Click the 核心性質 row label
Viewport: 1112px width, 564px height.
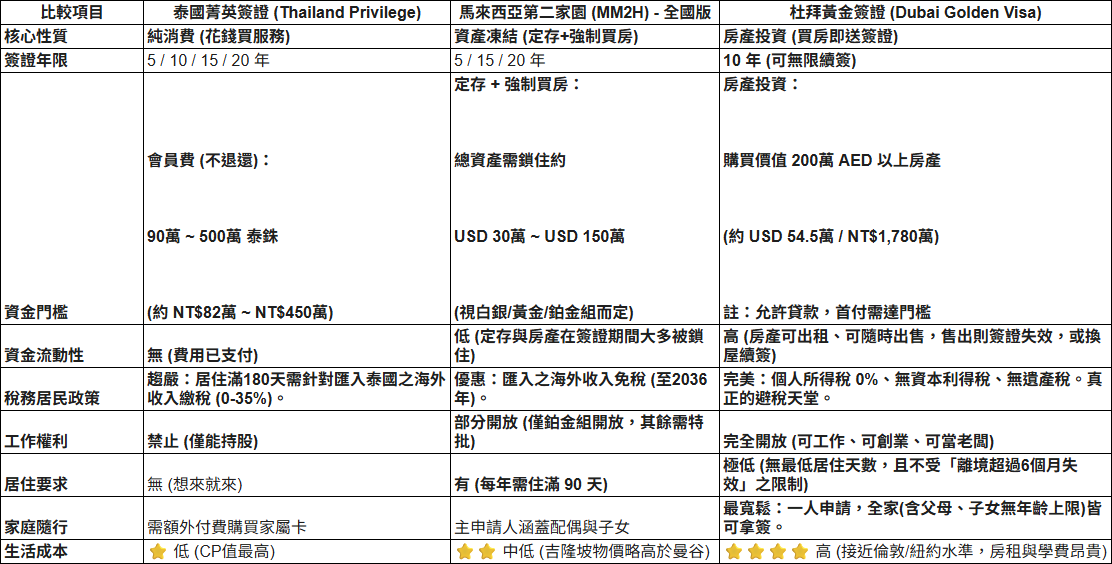click(x=34, y=37)
